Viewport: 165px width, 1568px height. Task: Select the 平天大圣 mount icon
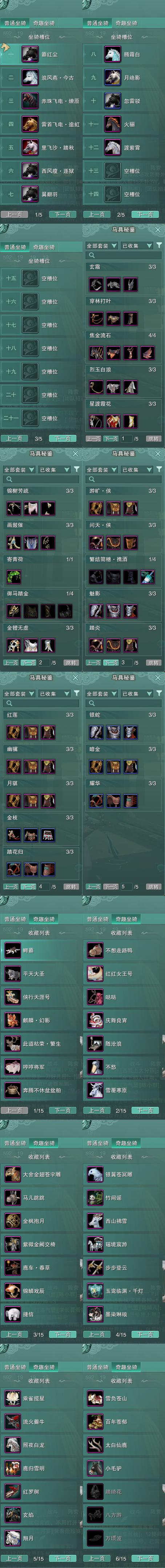click(x=12, y=973)
